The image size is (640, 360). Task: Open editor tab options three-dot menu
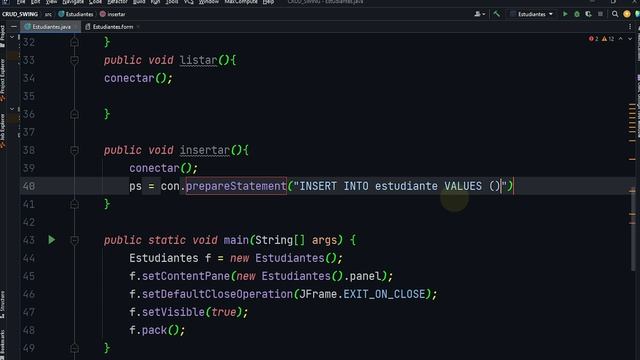pos(630,27)
